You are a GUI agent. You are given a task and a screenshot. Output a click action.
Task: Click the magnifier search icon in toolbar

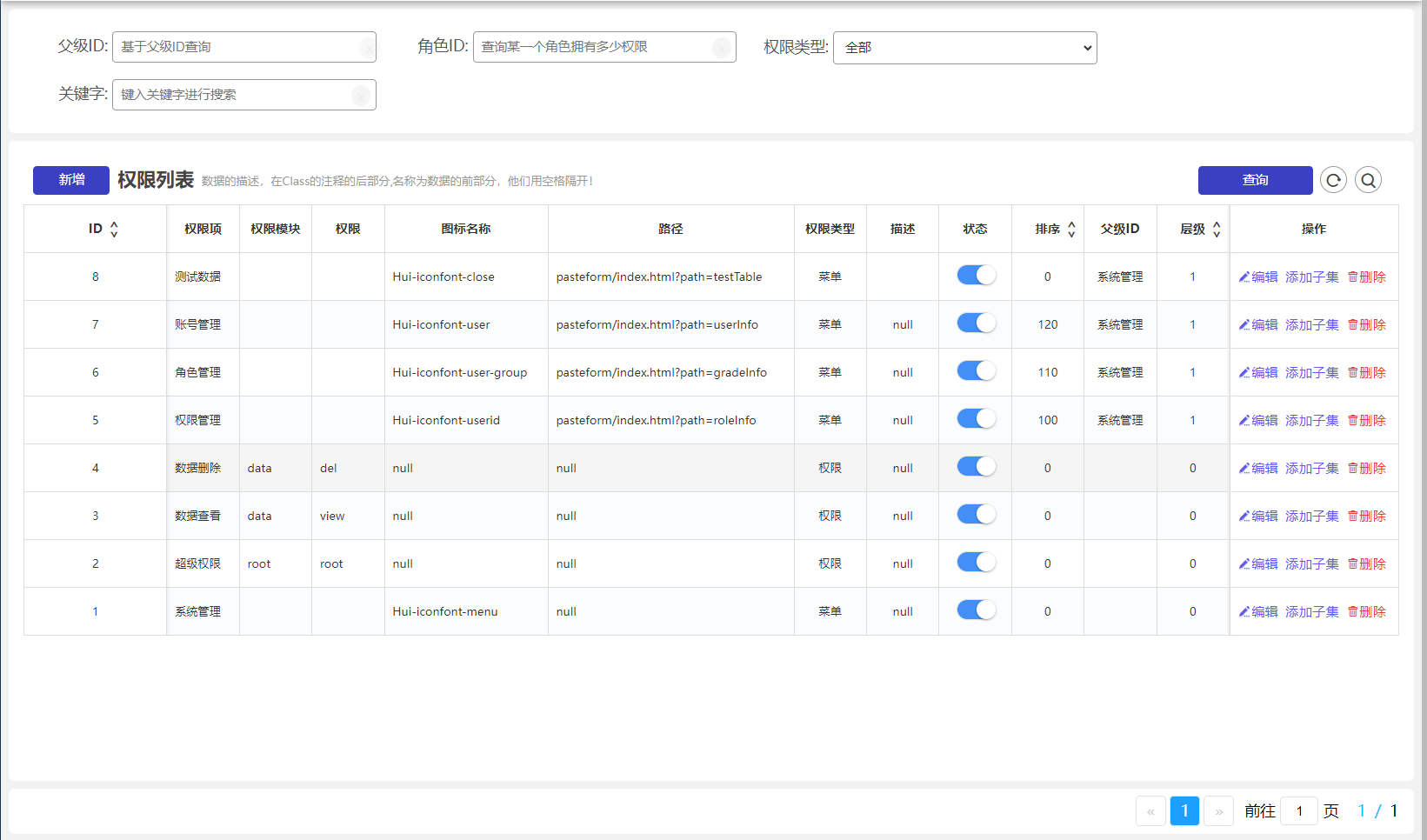tap(1368, 180)
